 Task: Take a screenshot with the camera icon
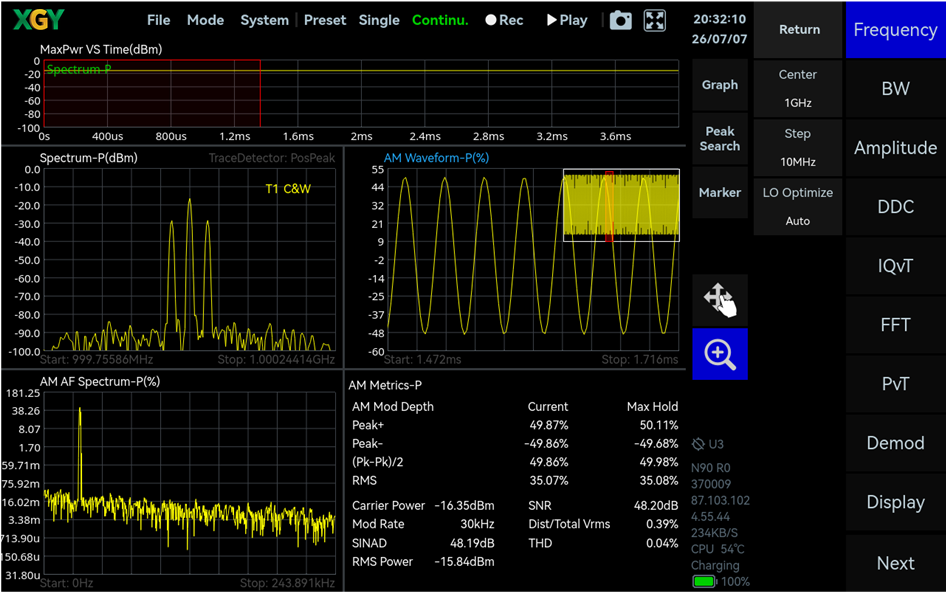tap(620, 21)
